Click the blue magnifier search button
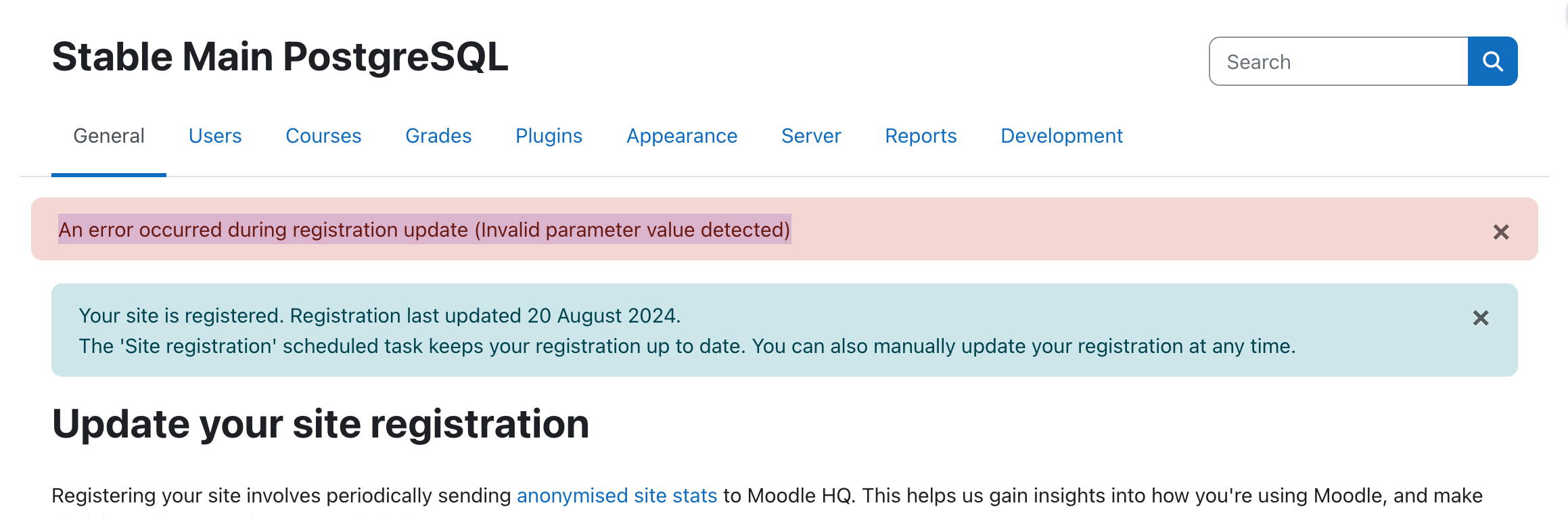Screen dimensions: 1568x518 point(1492,62)
